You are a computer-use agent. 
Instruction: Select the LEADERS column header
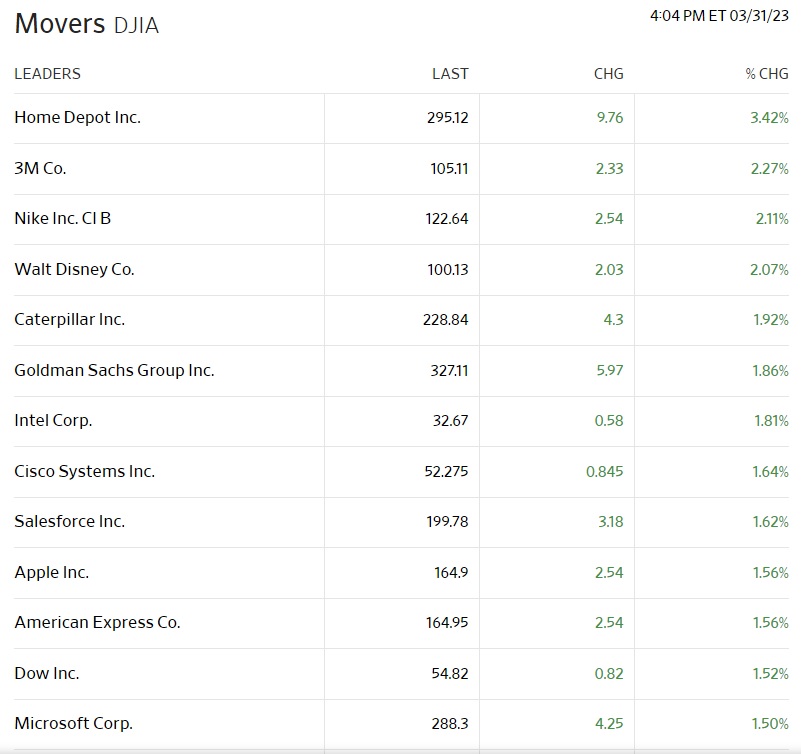pos(48,74)
